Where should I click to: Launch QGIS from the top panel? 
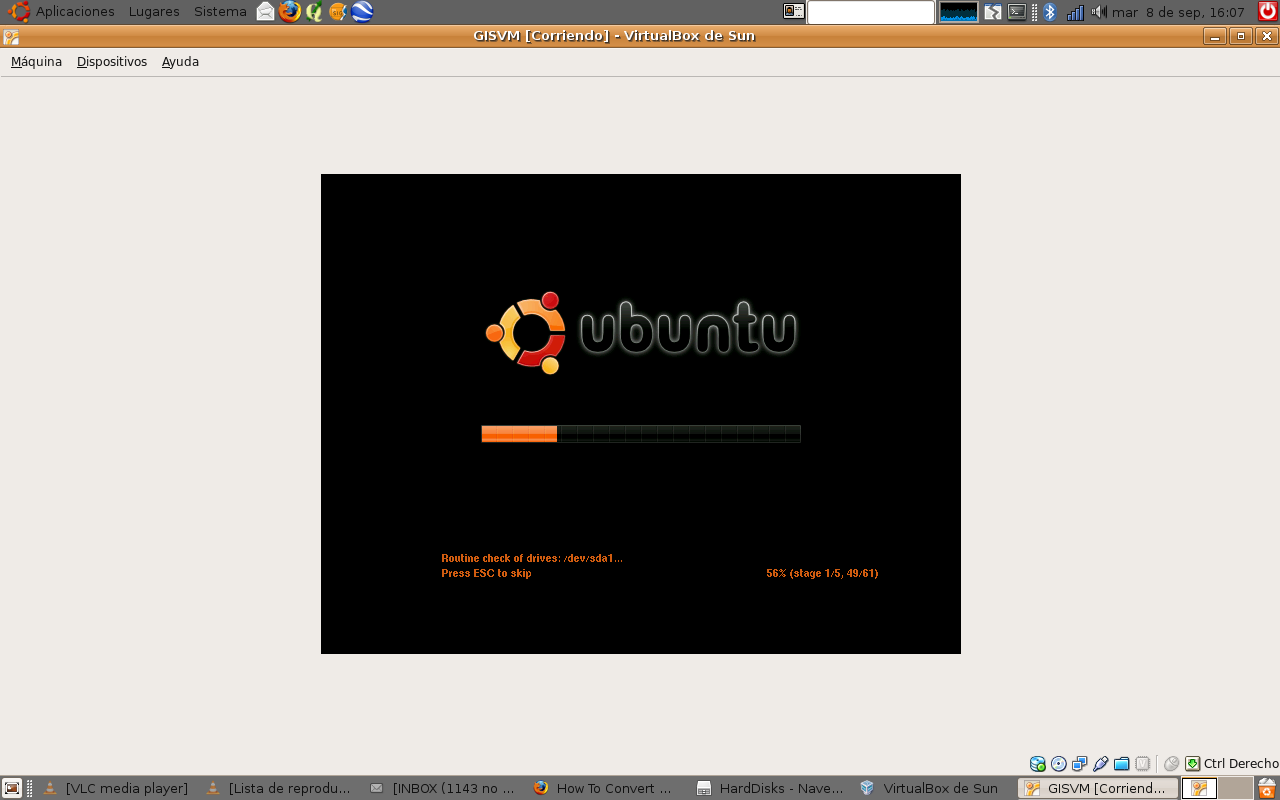(x=314, y=12)
